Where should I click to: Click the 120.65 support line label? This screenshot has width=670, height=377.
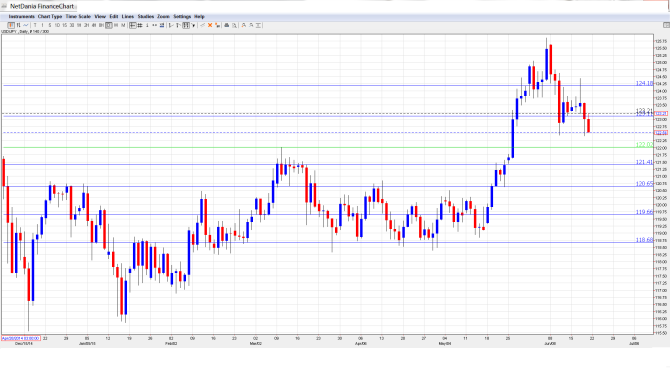tap(644, 184)
